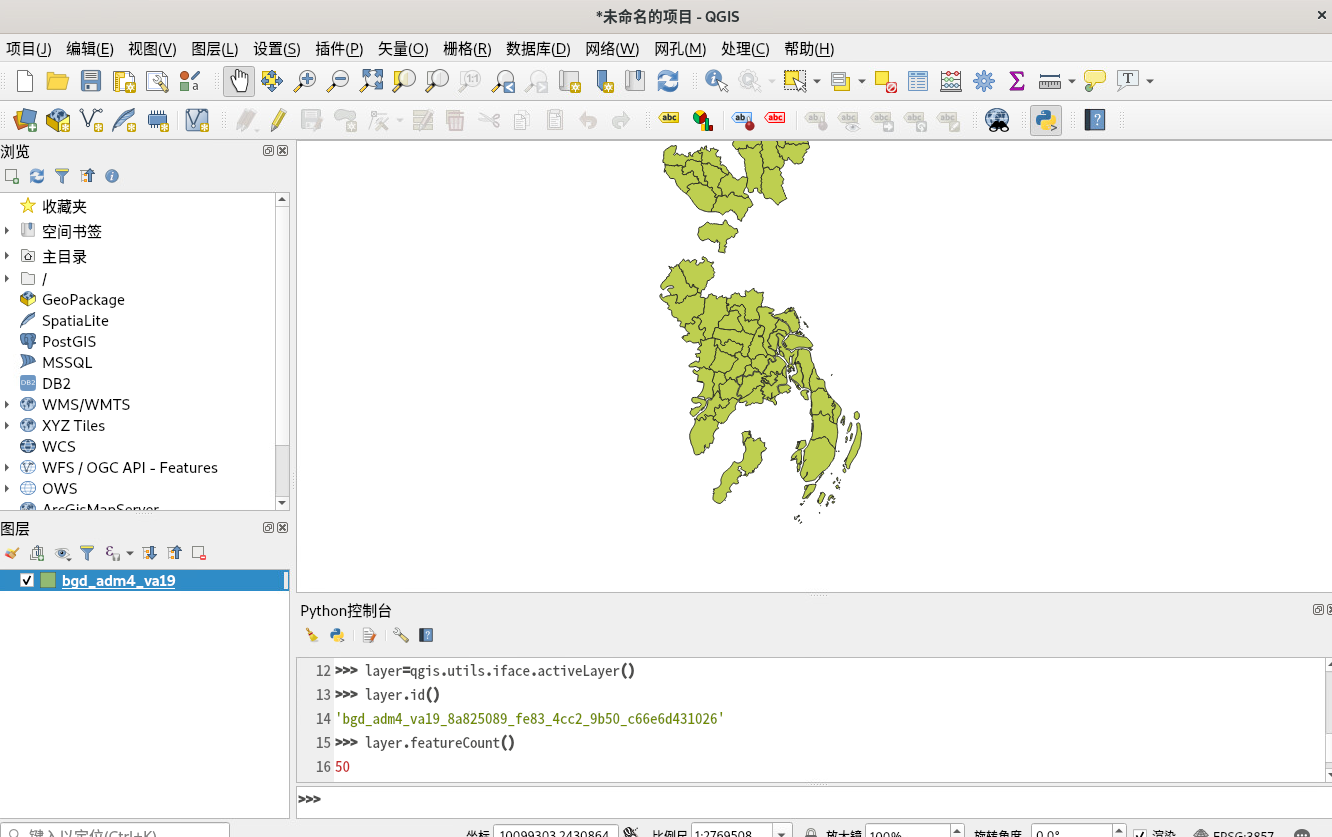Expand the root / folder node
This screenshot has width=1332, height=837.
7,279
